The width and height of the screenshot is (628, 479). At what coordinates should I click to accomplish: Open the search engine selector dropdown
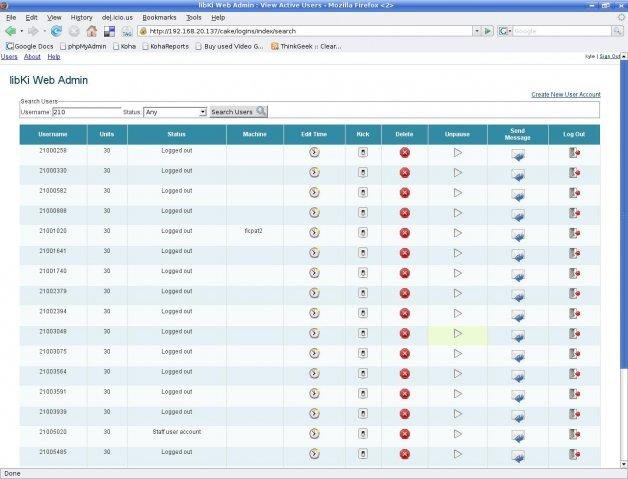pos(506,31)
